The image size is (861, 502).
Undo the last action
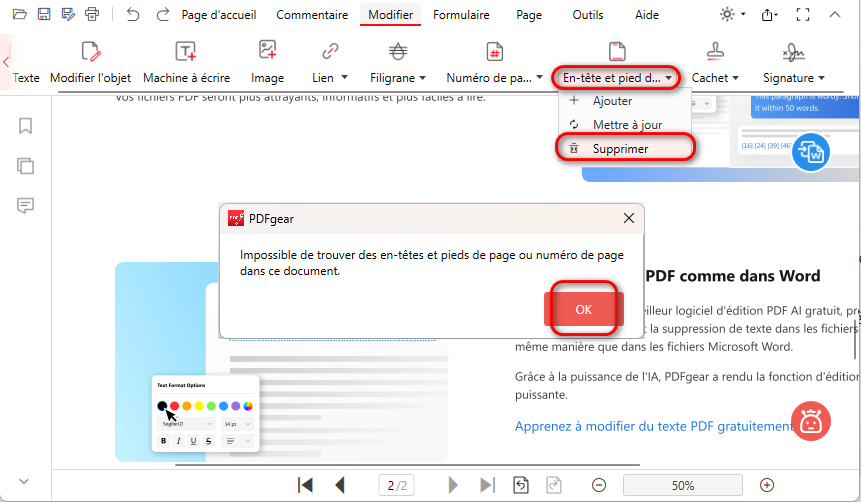click(x=132, y=14)
